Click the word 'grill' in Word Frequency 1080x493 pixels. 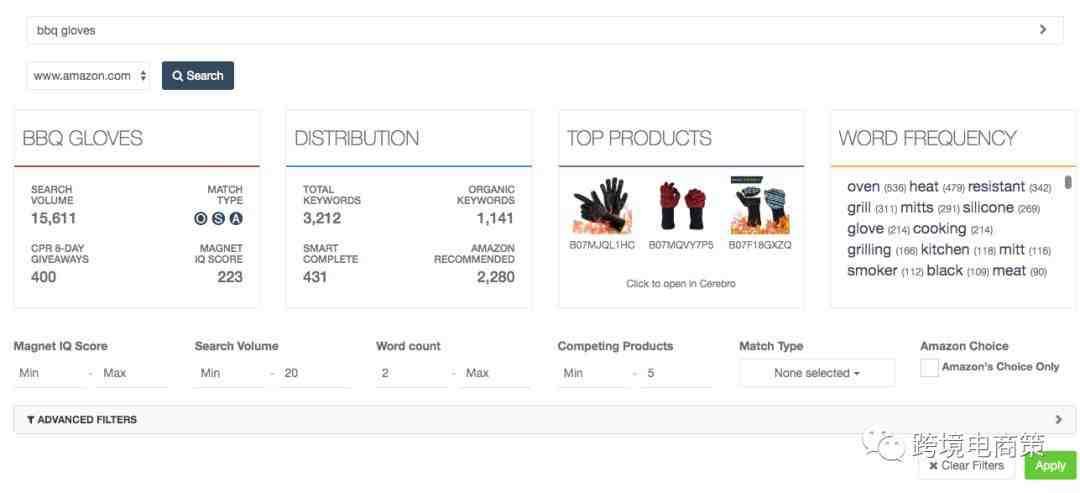coord(859,207)
